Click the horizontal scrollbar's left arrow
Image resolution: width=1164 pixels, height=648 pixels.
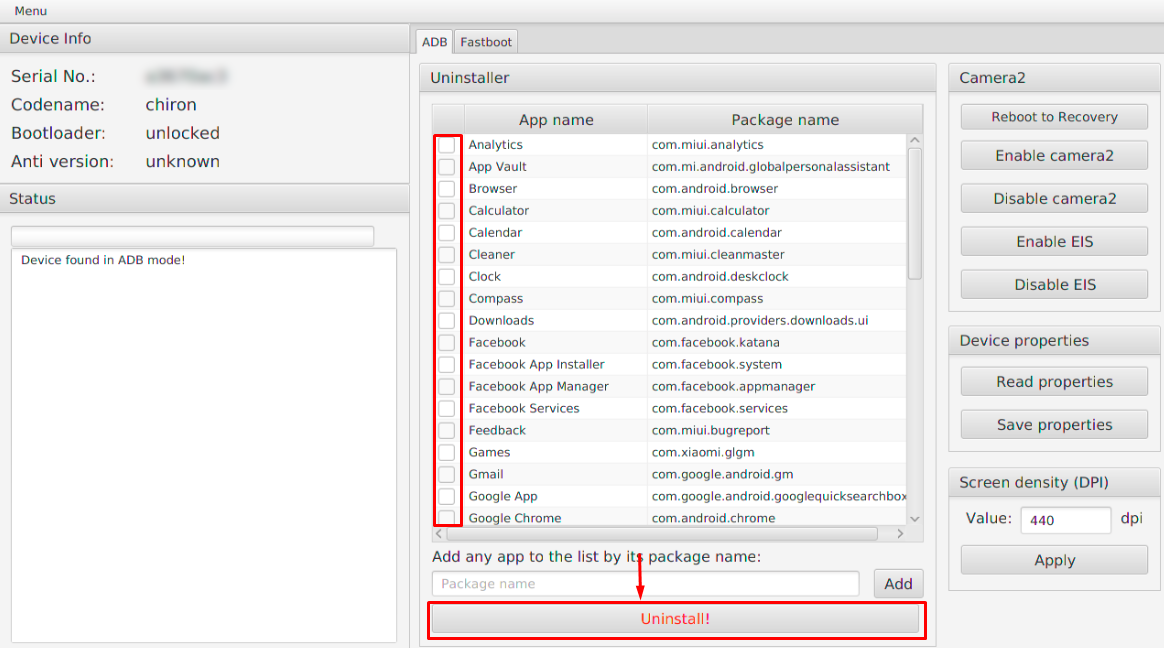(x=439, y=534)
